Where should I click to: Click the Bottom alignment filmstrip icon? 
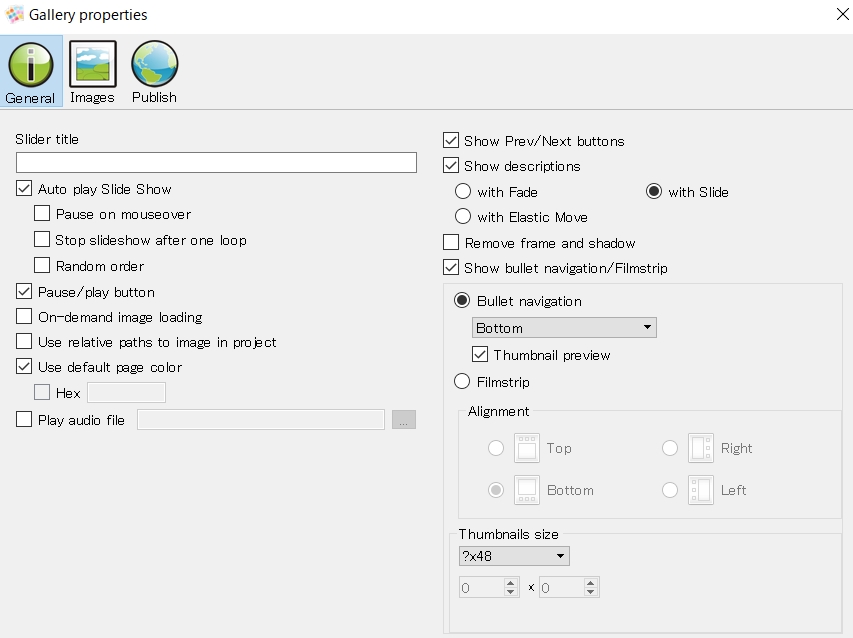(x=527, y=490)
